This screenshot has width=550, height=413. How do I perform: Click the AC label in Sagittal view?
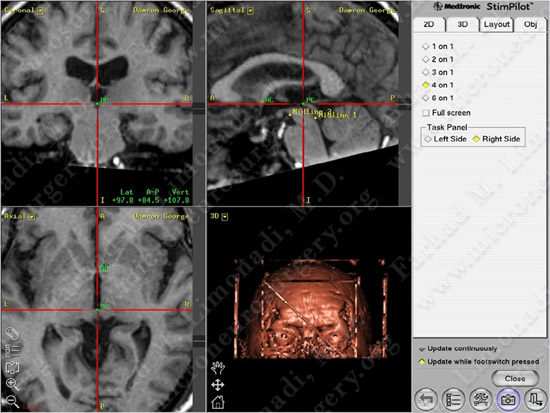click(x=269, y=100)
